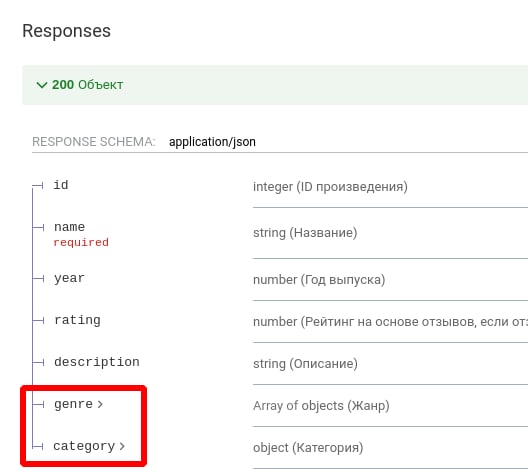Expand the category field chevron
Image resolution: width=528 pixels, height=473 pixels.
point(122,446)
